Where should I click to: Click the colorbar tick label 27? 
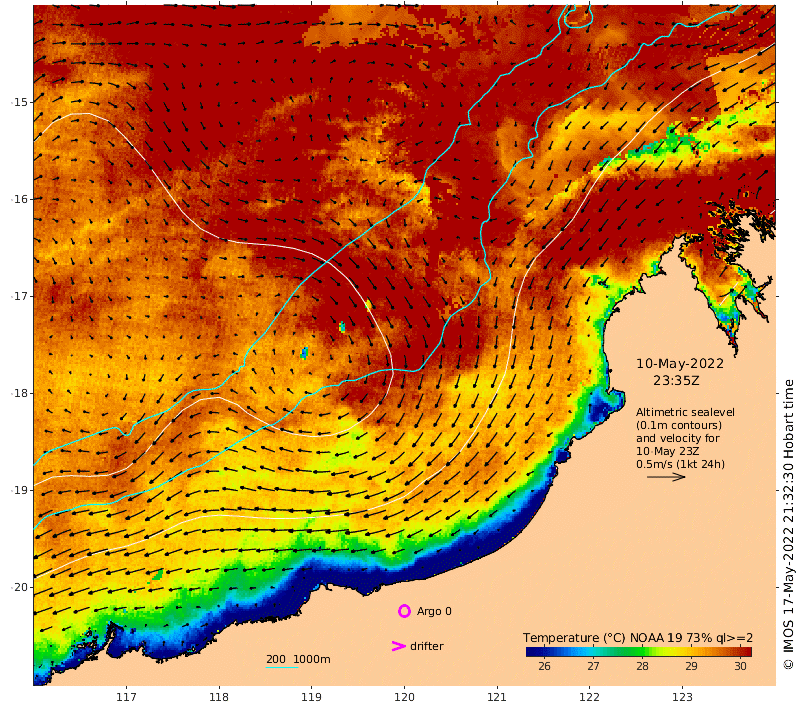pos(593,666)
